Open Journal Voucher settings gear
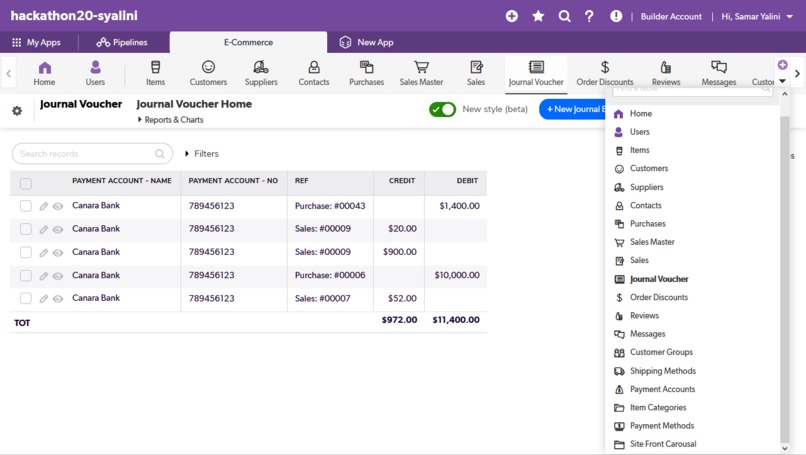The image size is (806, 455). click(x=17, y=111)
